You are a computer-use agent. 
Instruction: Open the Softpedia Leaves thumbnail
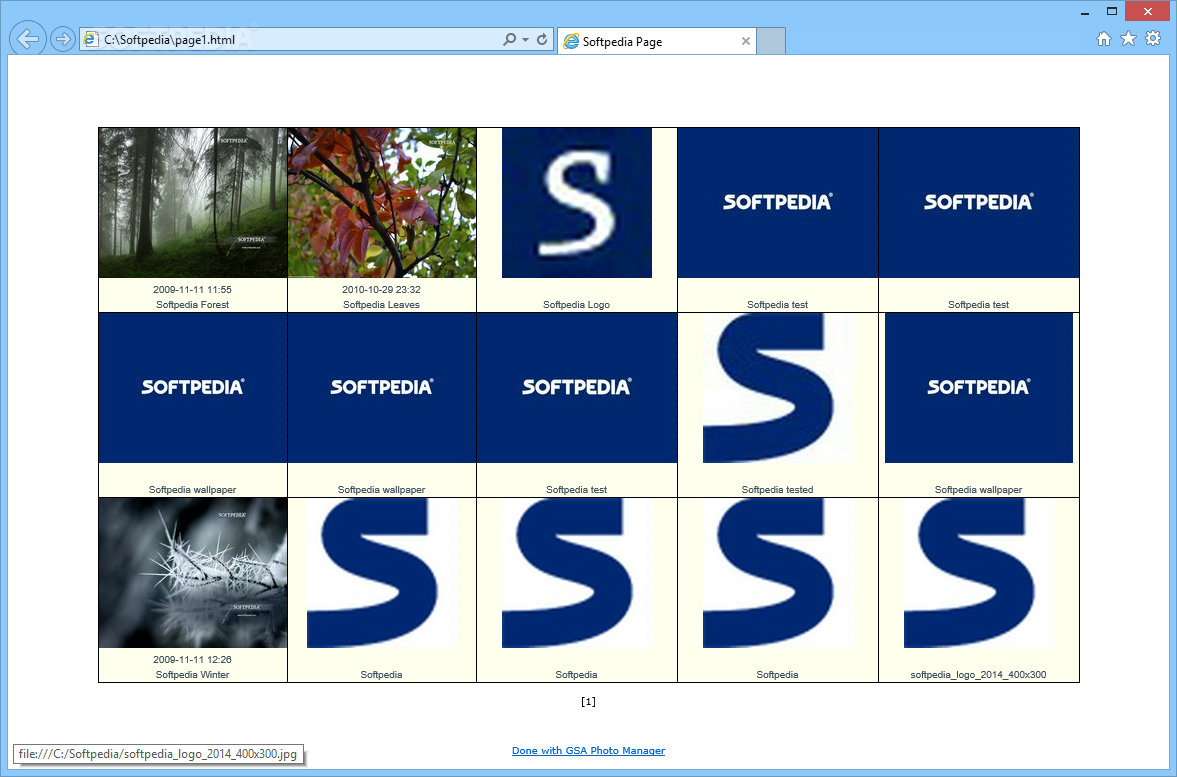(x=382, y=203)
